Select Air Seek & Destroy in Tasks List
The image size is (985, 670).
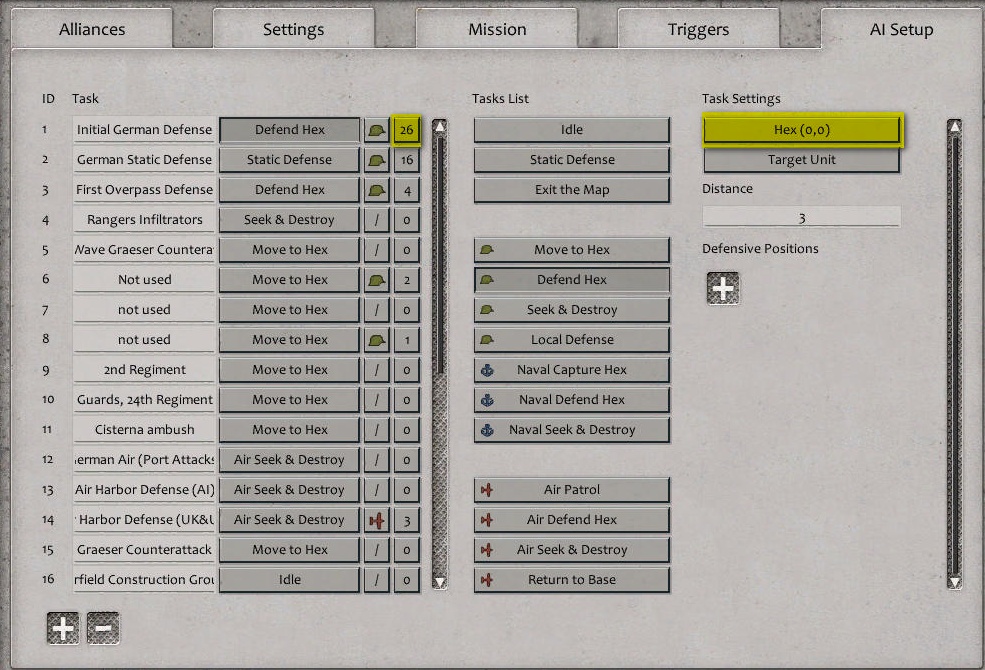pos(572,550)
